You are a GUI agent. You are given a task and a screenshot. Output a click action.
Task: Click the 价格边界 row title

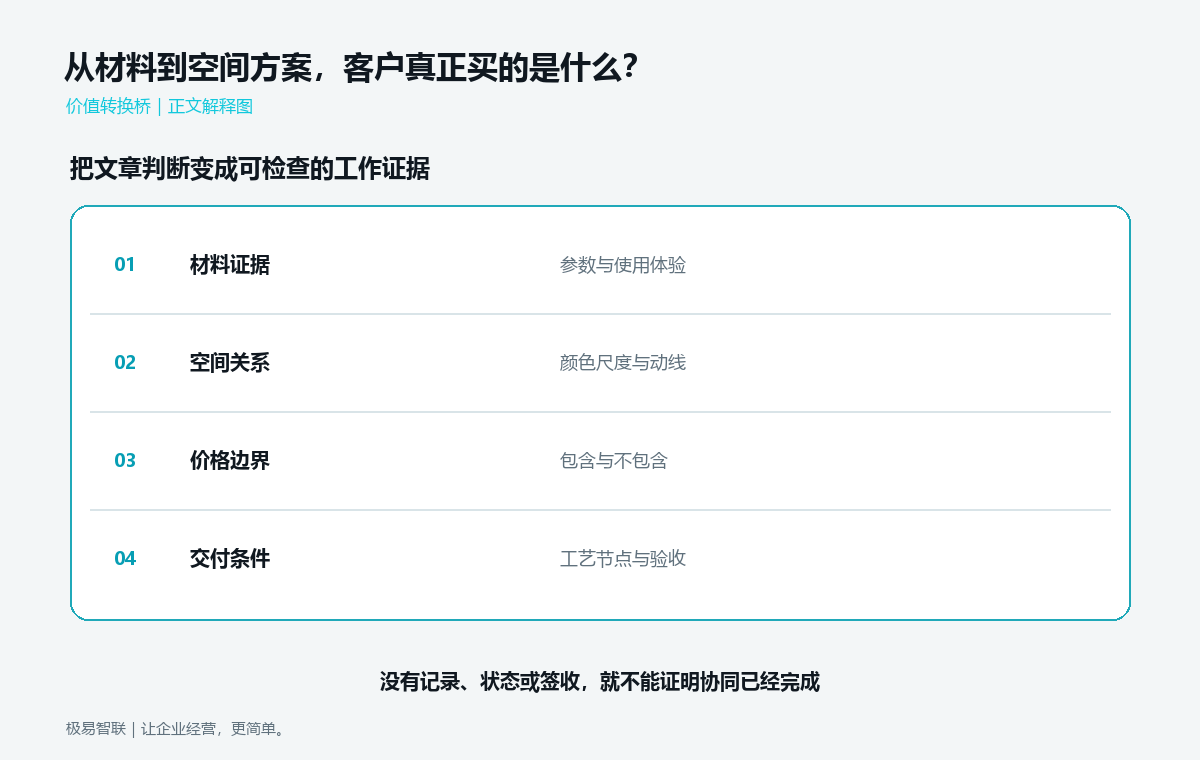(x=230, y=461)
